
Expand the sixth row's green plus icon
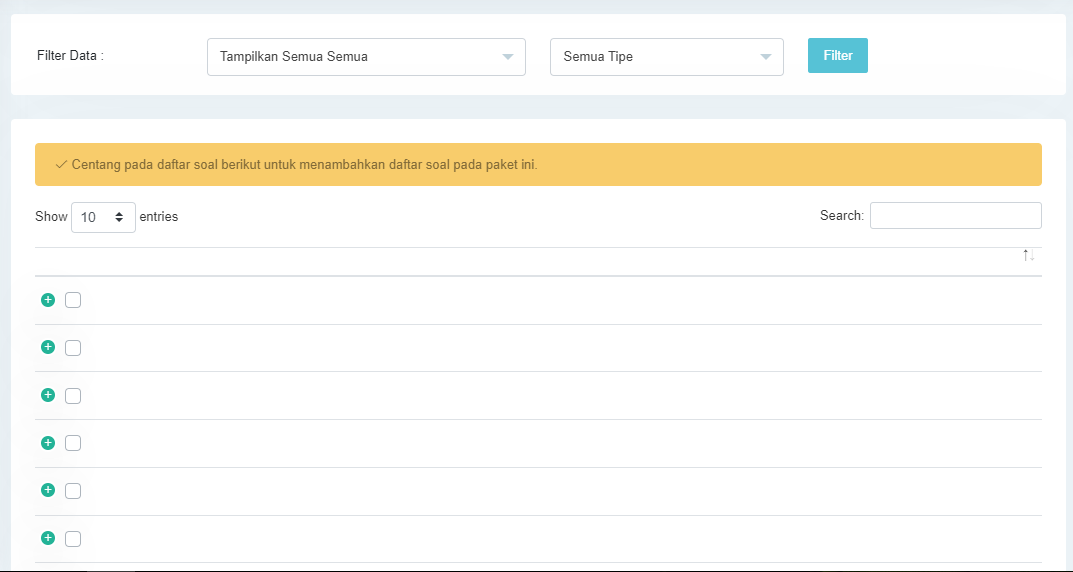tap(47, 538)
